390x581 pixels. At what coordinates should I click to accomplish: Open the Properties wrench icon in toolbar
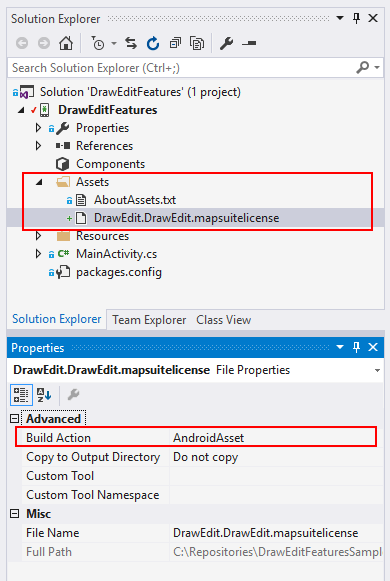coord(226,43)
